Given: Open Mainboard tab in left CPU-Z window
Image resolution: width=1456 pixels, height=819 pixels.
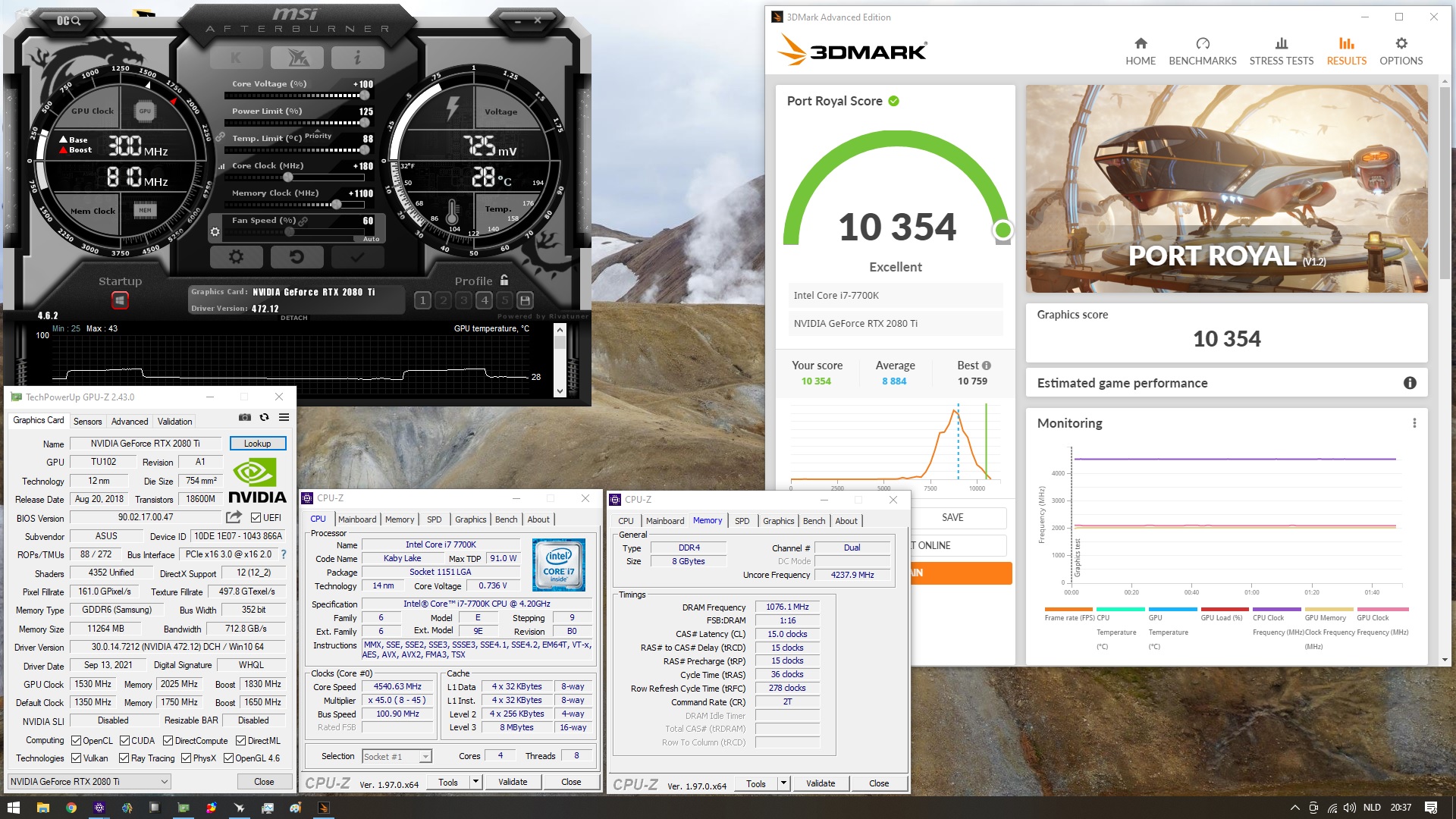Looking at the screenshot, I should coord(356,519).
